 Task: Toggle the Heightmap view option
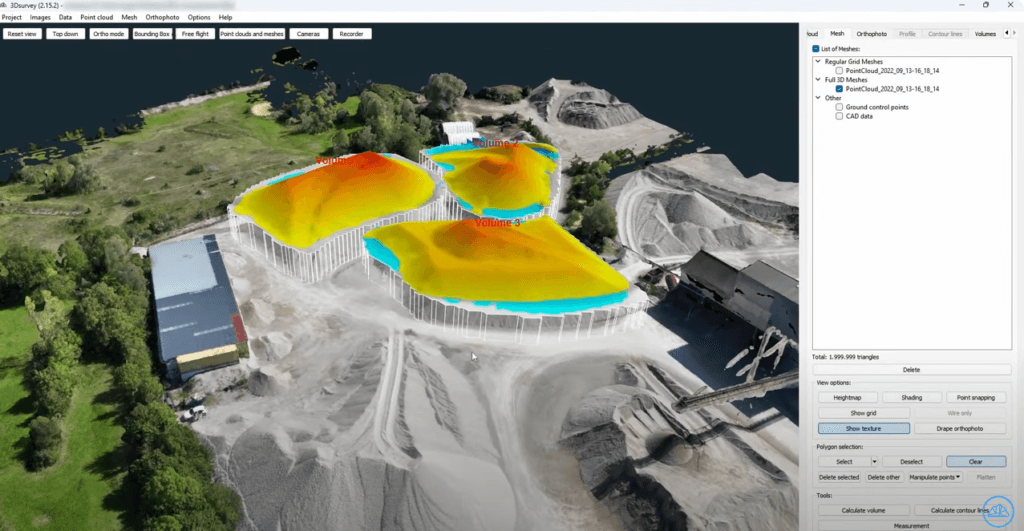tap(847, 398)
